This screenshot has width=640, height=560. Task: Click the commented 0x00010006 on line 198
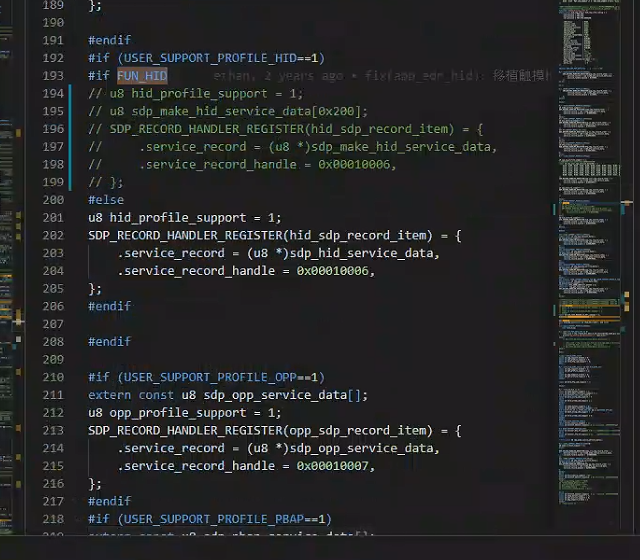354,164
